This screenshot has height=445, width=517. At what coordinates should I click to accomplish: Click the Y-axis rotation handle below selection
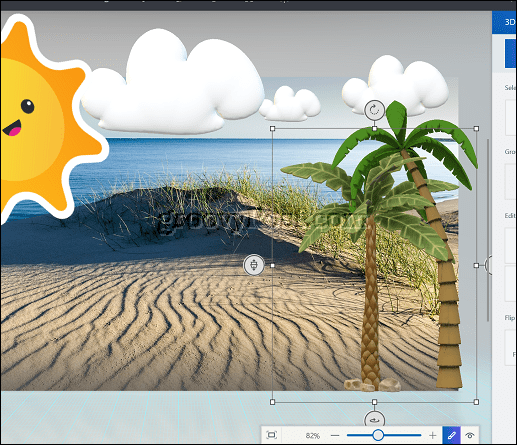pyautogui.click(x=374, y=419)
